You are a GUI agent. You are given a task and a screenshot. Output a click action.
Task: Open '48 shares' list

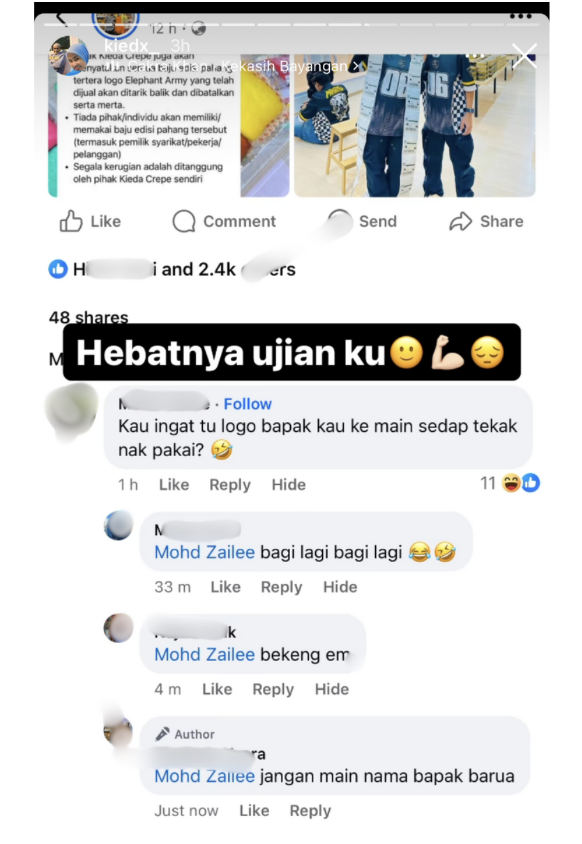(x=89, y=317)
